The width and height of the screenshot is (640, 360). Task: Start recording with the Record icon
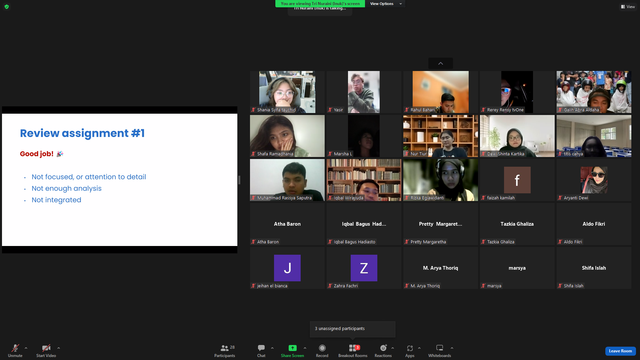click(322, 348)
